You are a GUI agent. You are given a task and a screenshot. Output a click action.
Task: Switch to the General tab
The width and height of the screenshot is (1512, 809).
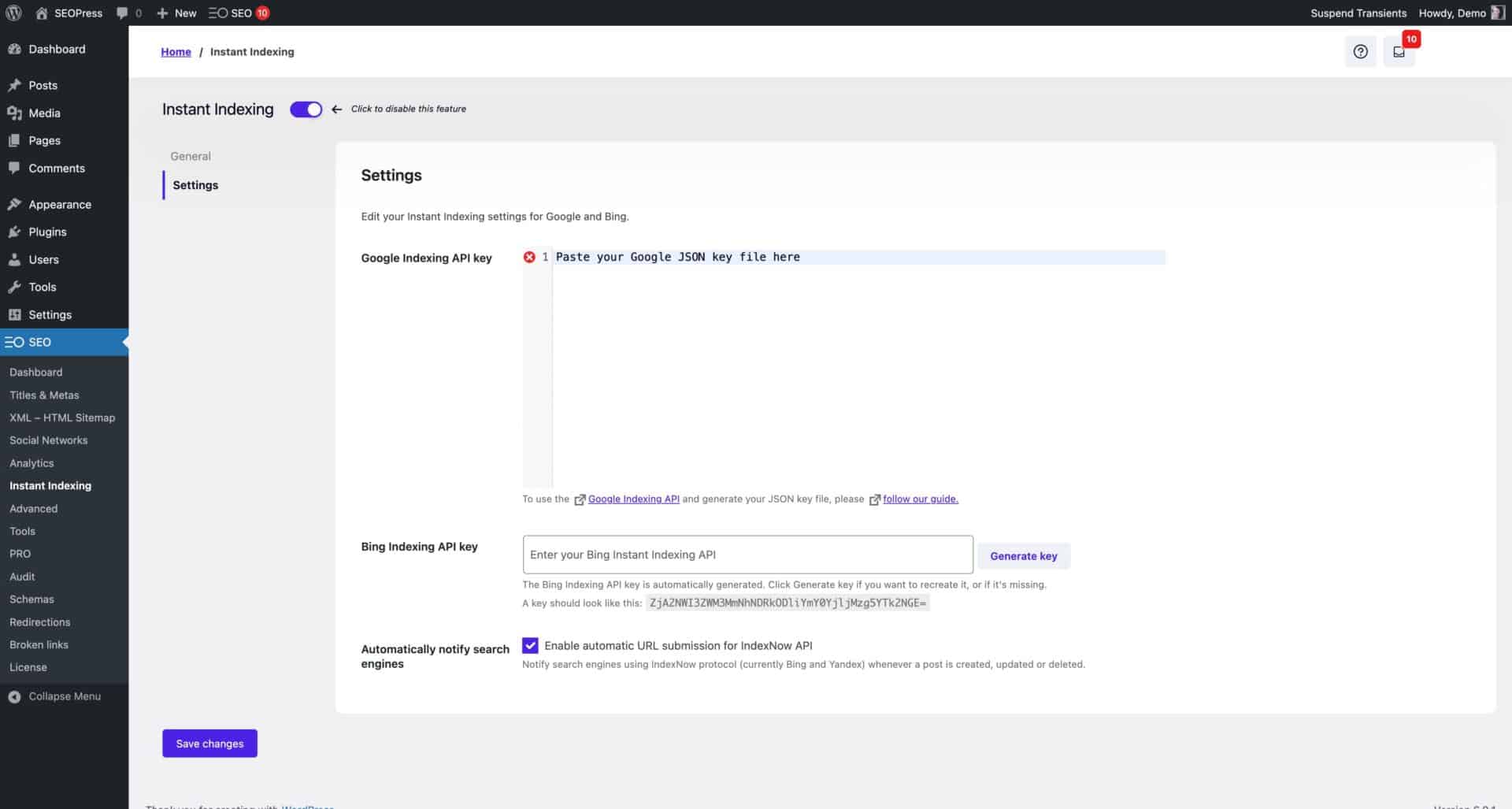click(x=191, y=156)
